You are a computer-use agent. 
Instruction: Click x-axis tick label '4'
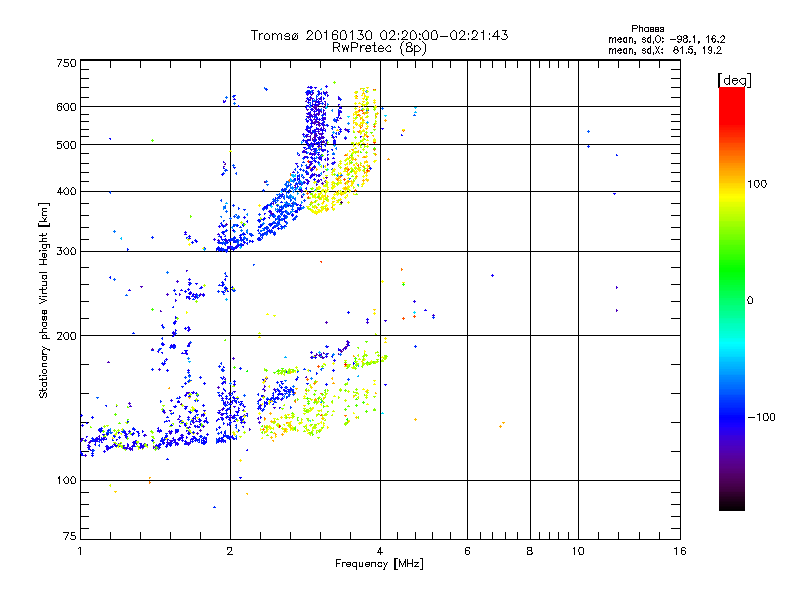tap(380, 551)
